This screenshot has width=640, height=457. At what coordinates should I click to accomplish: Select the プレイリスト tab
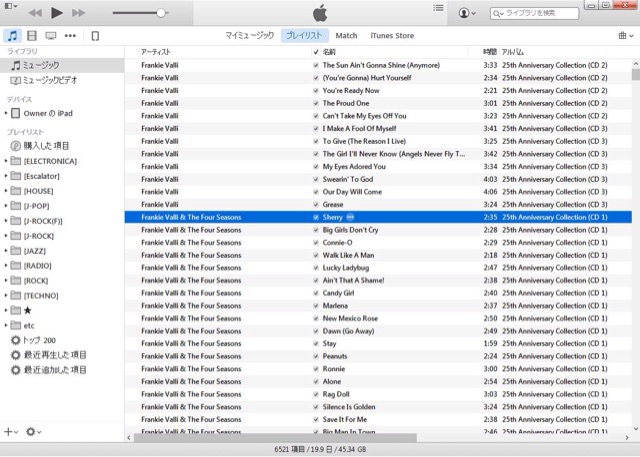pos(304,35)
